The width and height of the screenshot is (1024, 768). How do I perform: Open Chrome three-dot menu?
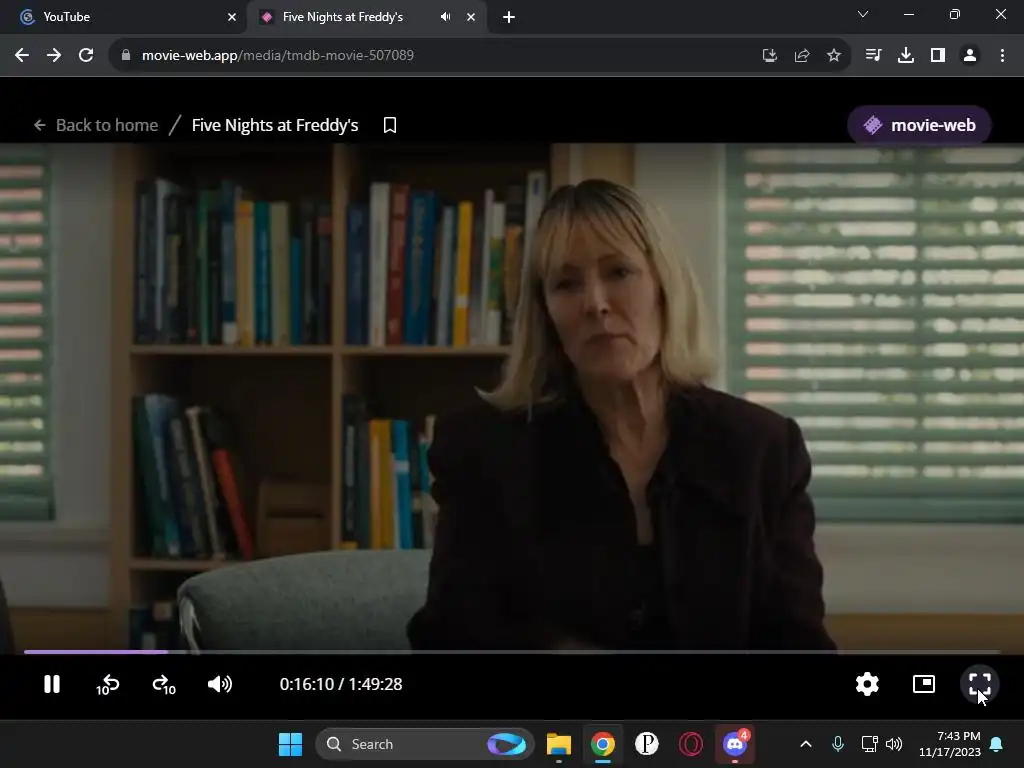point(1002,56)
